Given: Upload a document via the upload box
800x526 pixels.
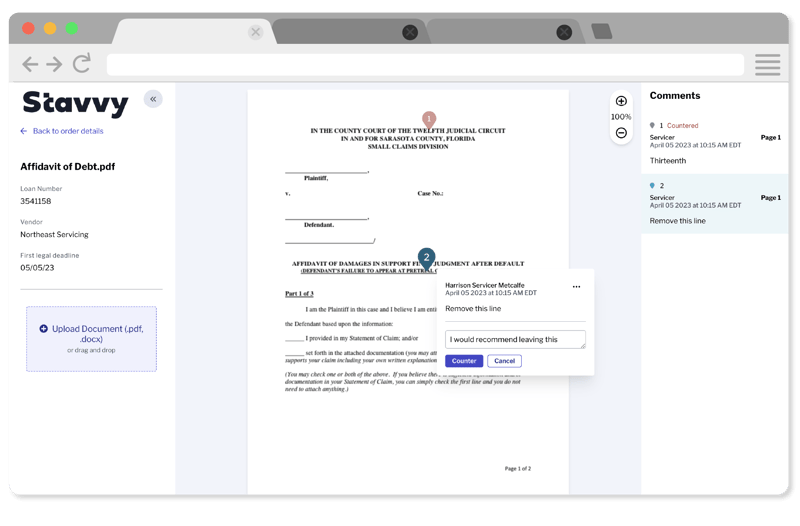Looking at the screenshot, I should (x=91, y=339).
